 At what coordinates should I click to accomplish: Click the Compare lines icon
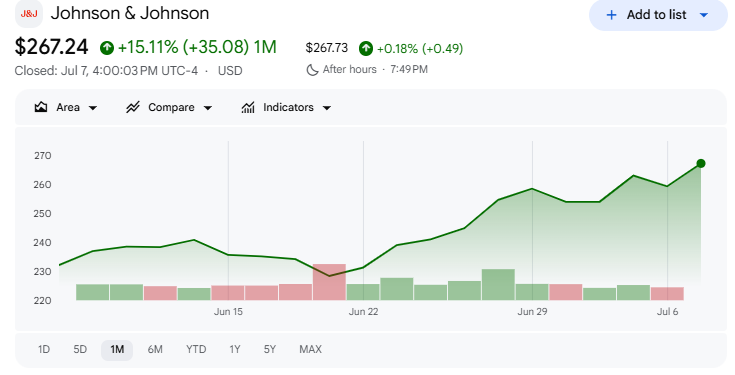[133, 107]
